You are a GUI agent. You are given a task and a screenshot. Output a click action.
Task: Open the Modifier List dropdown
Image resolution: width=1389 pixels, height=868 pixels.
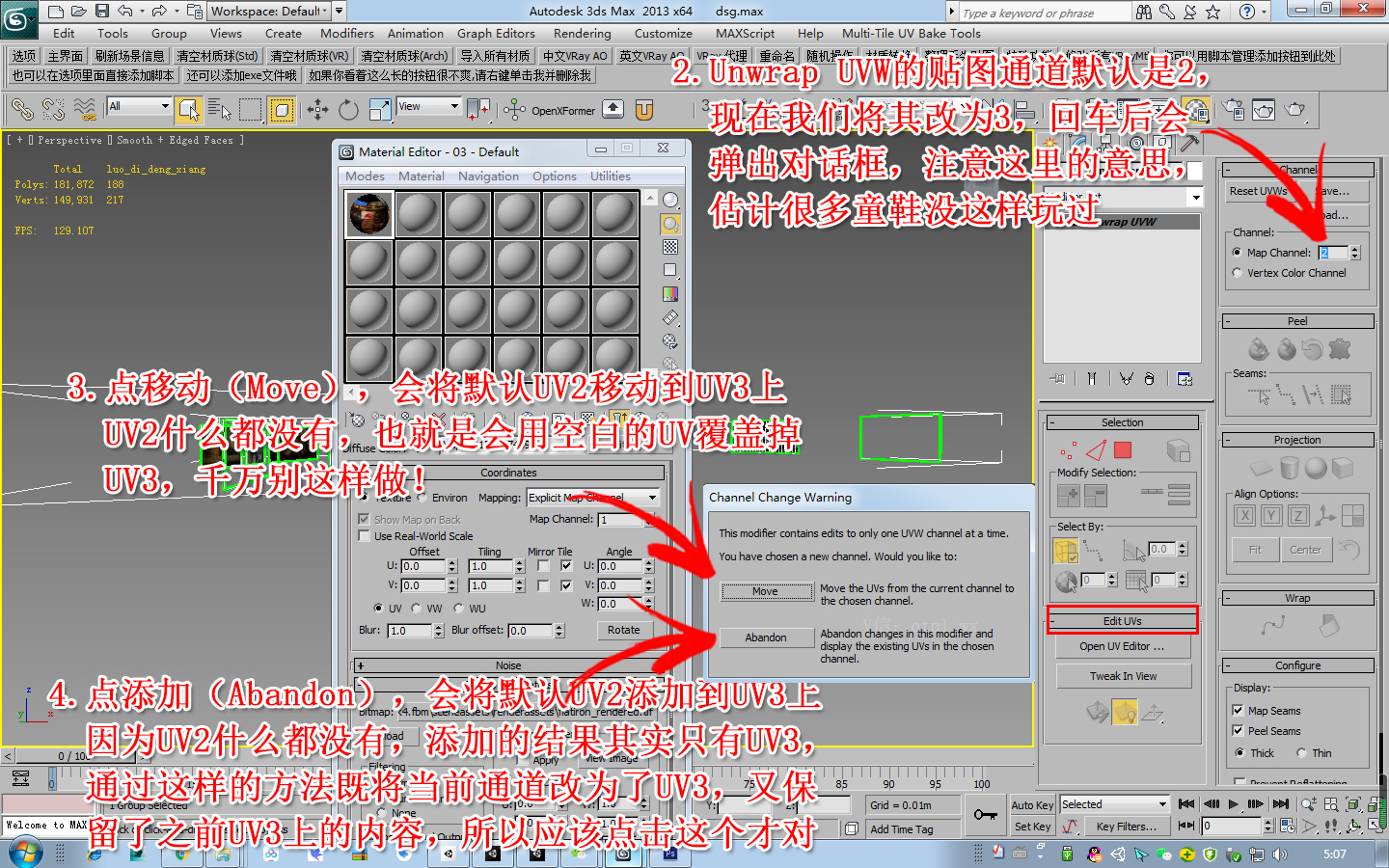[x=1124, y=197]
